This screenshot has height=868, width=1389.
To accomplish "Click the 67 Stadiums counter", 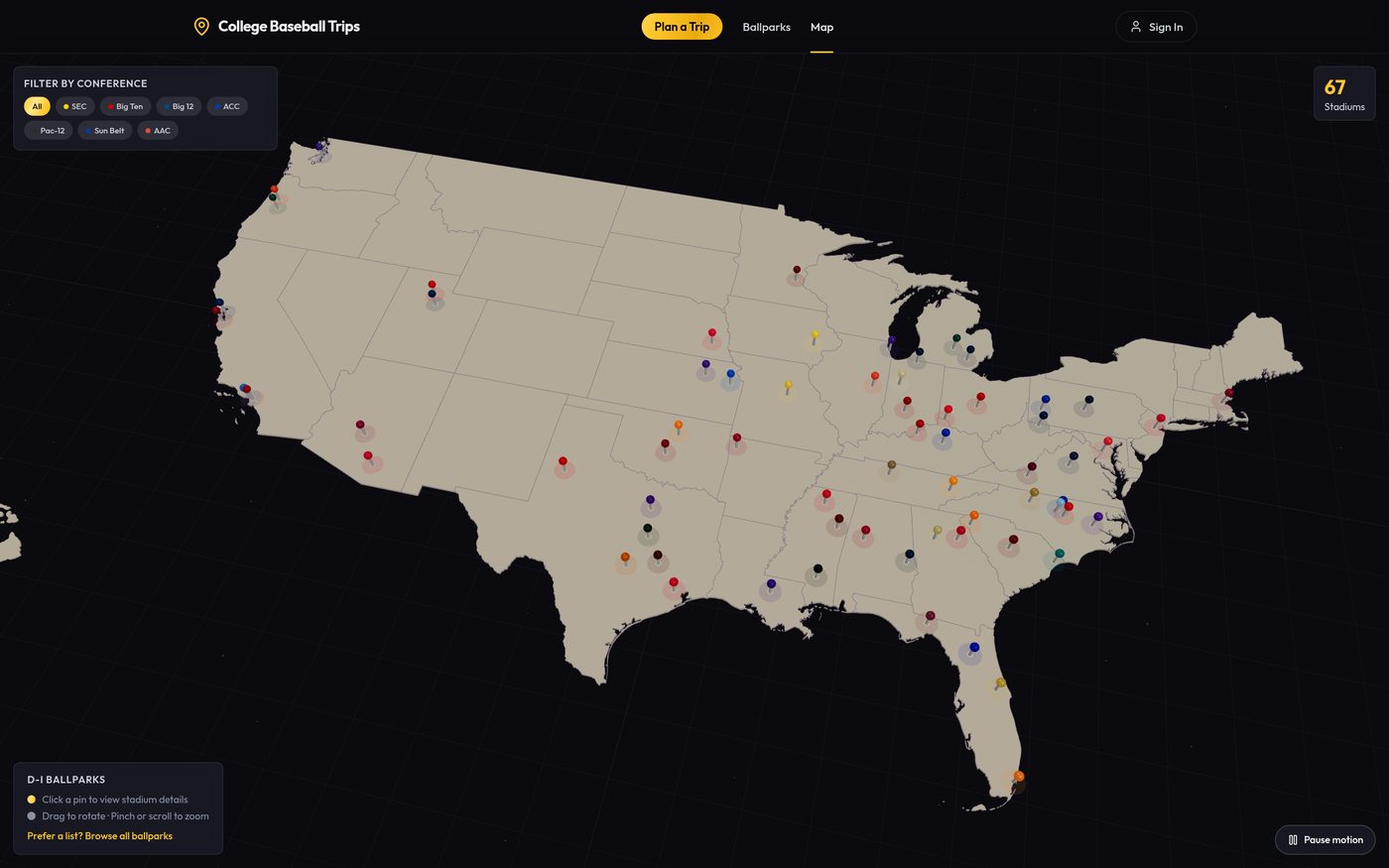I will tap(1344, 93).
